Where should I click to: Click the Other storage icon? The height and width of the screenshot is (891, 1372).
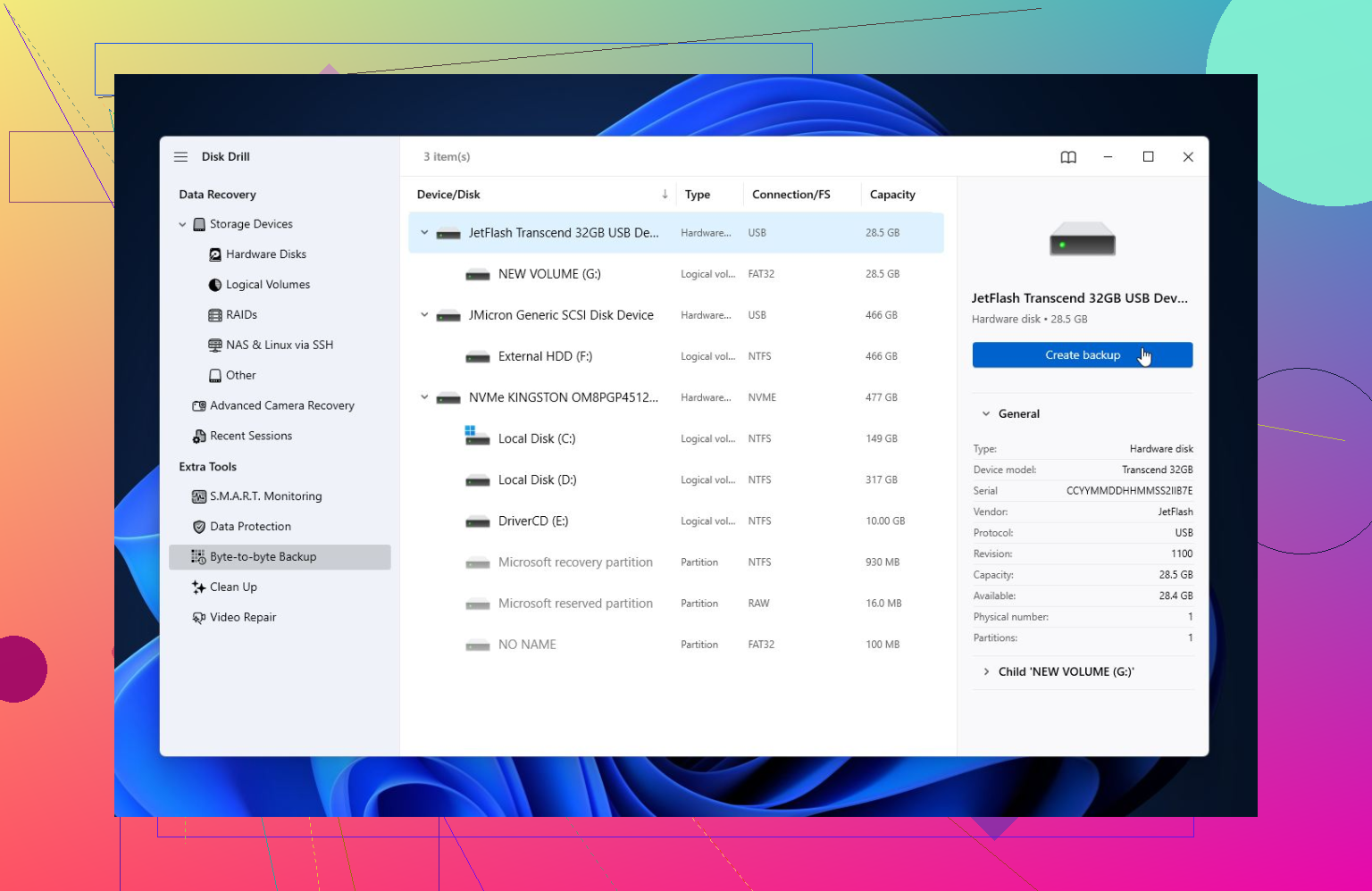(x=215, y=376)
